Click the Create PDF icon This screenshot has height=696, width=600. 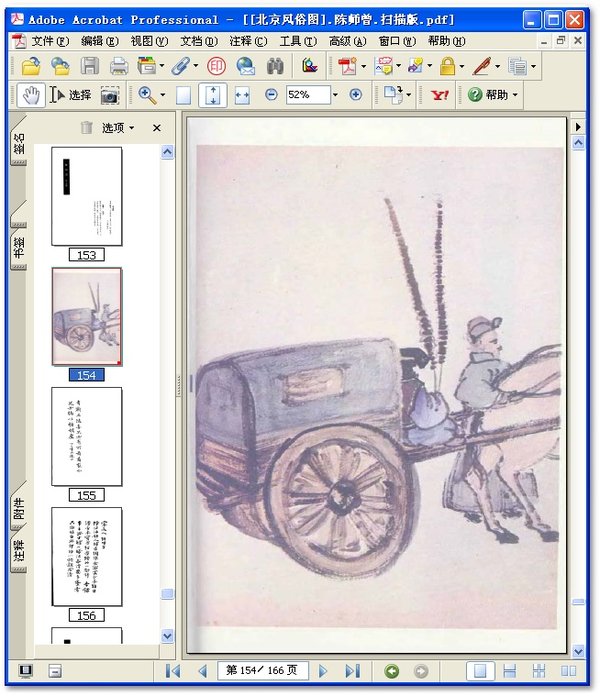(x=347, y=67)
